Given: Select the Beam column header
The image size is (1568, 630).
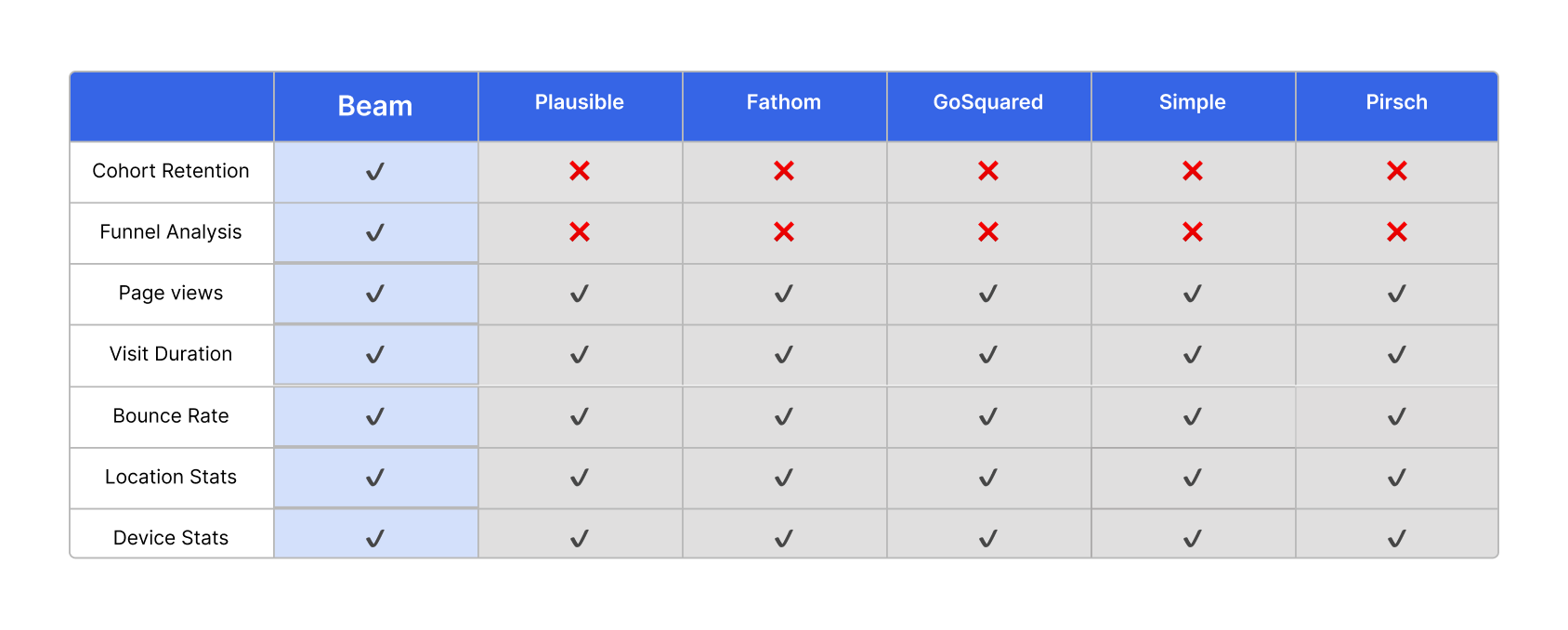Looking at the screenshot, I should [x=375, y=106].
